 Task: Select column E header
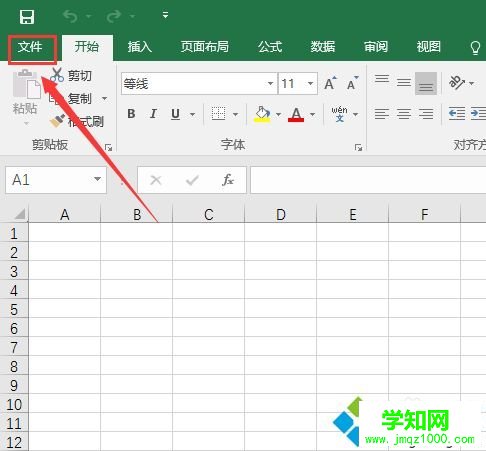353,214
